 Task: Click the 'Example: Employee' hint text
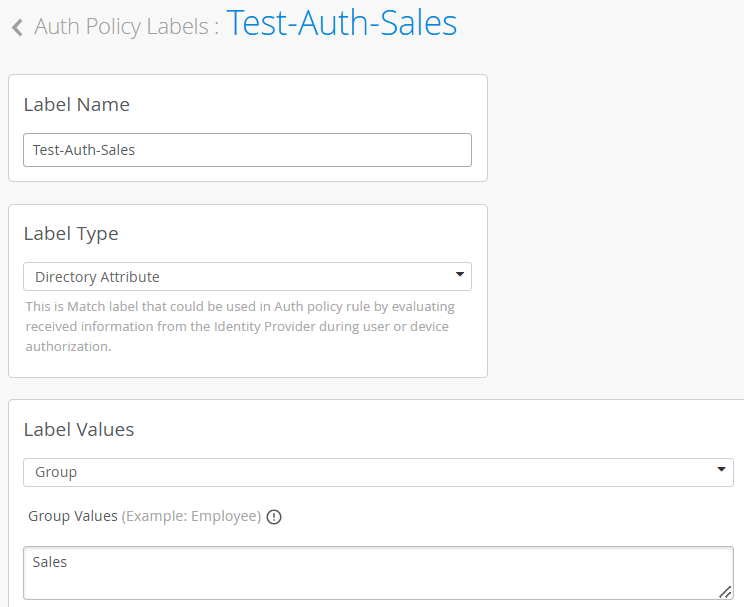[x=192, y=516]
